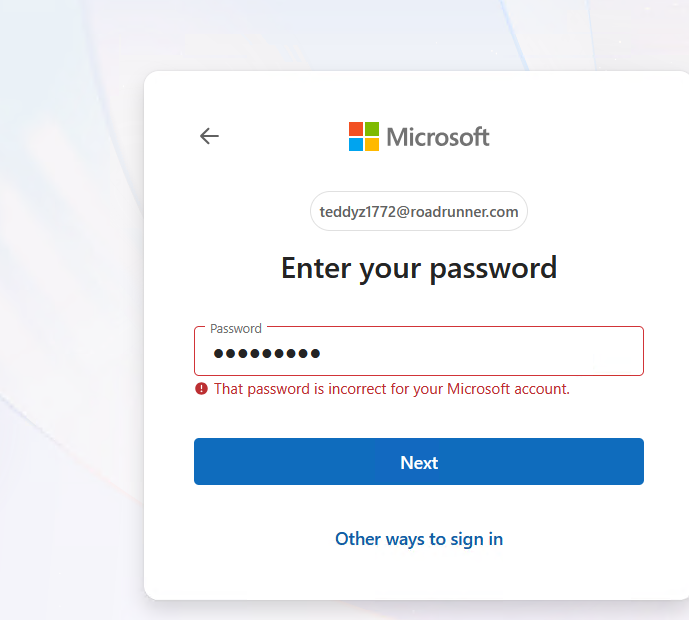Click the blue square of Microsoft logo

click(356, 144)
